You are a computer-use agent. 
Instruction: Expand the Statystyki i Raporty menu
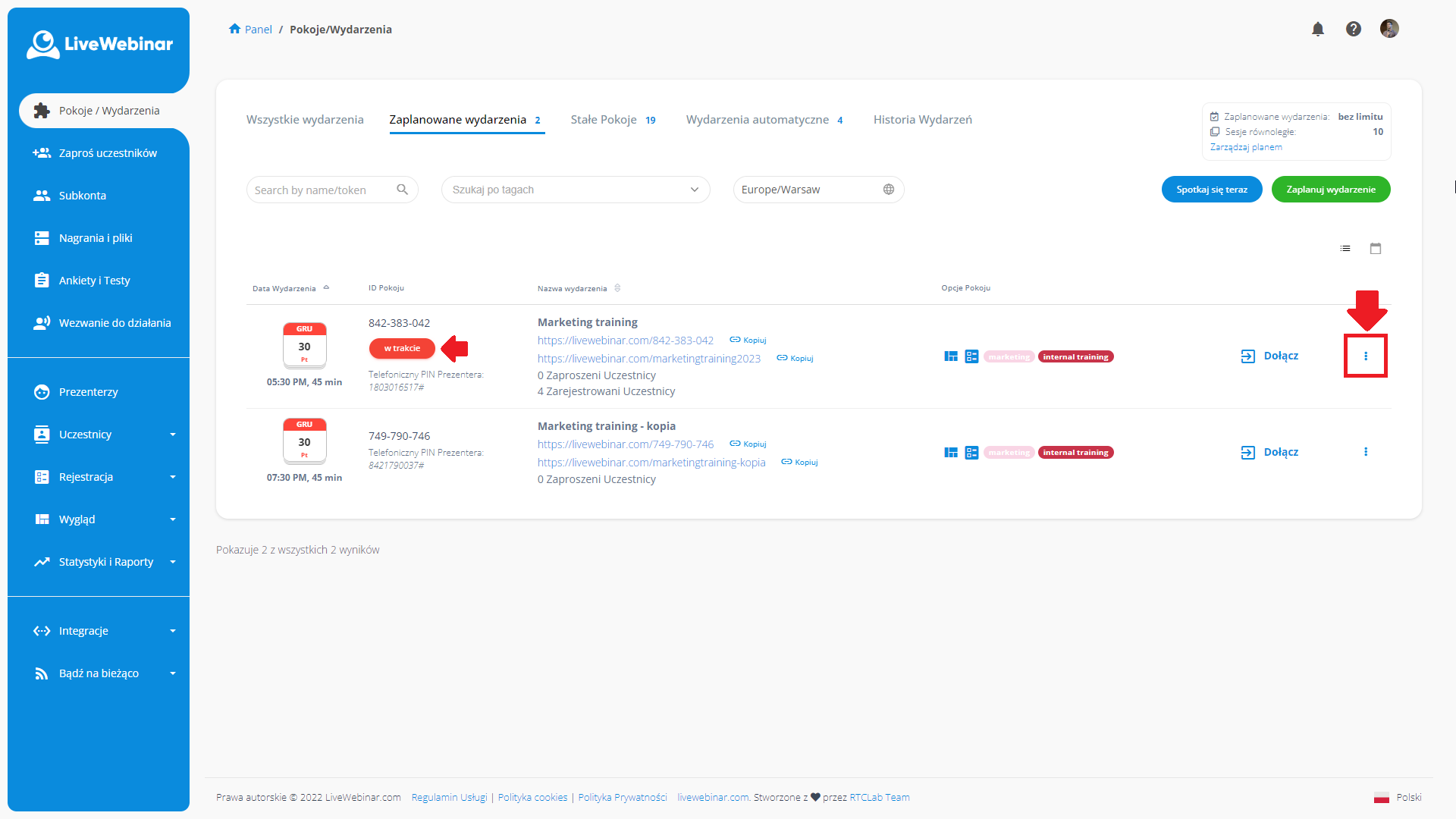click(106, 561)
